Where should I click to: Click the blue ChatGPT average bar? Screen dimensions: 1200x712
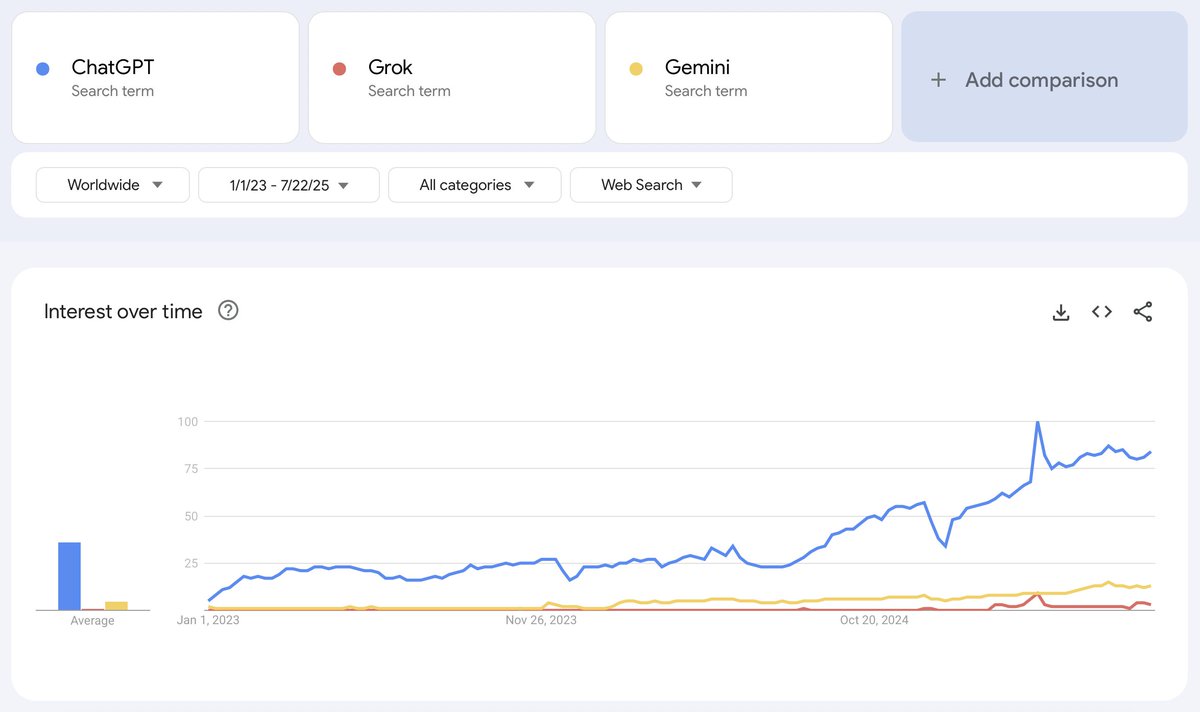[69, 576]
